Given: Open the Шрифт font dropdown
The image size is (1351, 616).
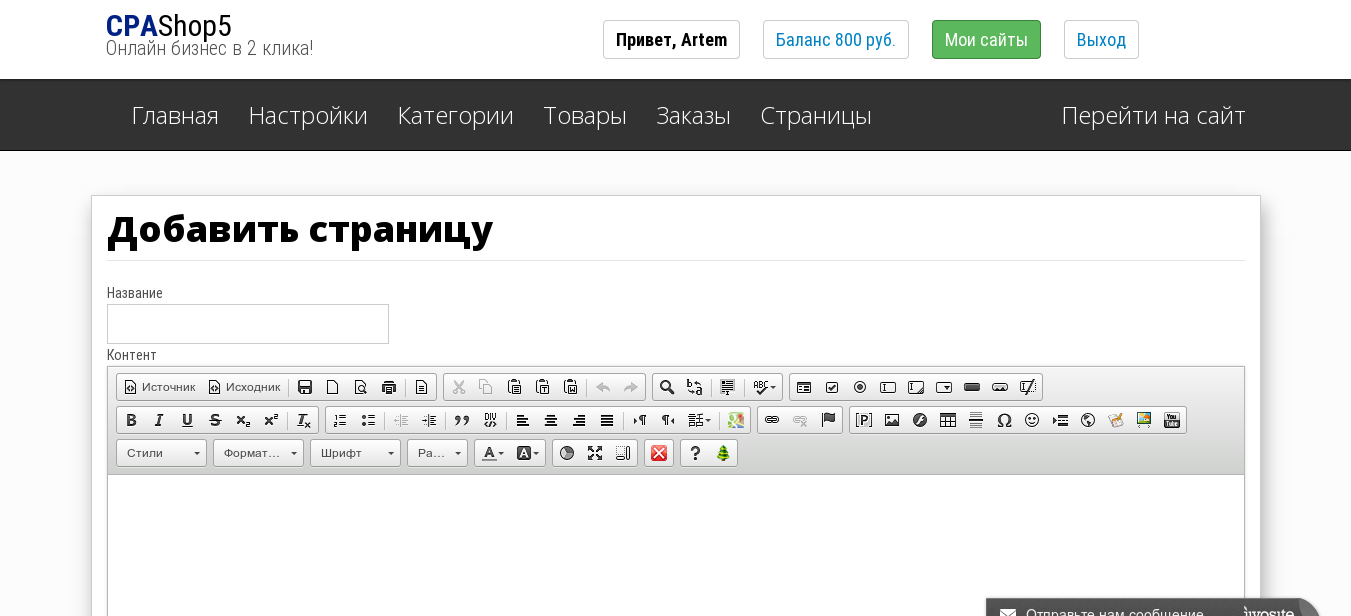Looking at the screenshot, I should coord(355,453).
